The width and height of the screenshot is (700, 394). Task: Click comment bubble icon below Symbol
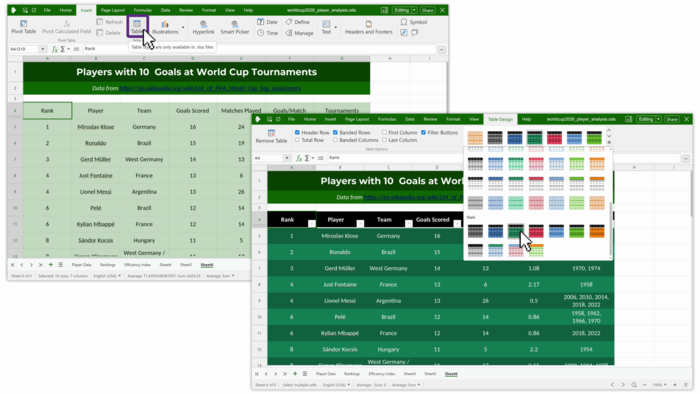(415, 33)
